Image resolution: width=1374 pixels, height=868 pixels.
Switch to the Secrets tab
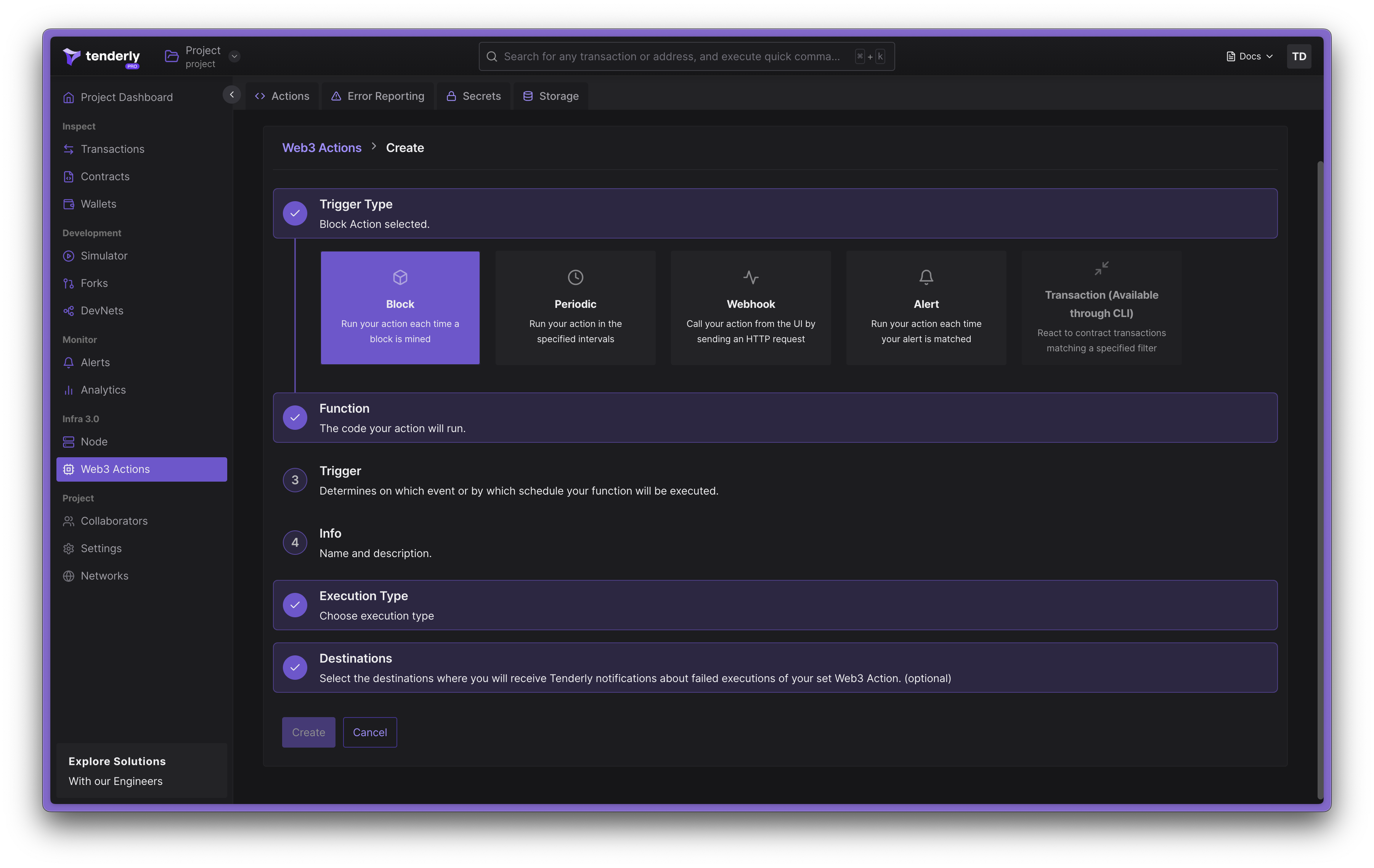474,96
